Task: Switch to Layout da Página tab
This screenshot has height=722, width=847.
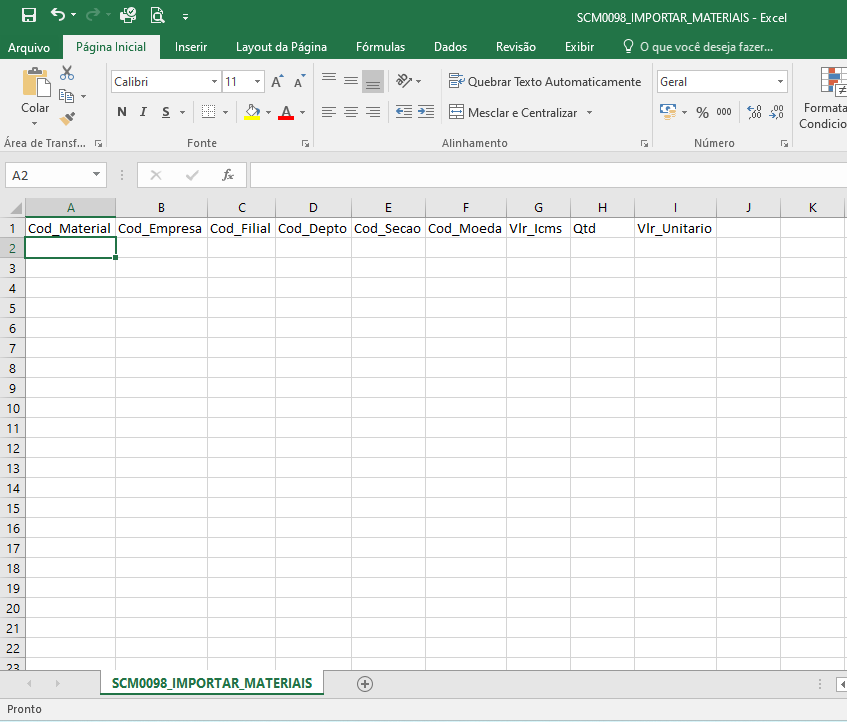Action: click(281, 47)
